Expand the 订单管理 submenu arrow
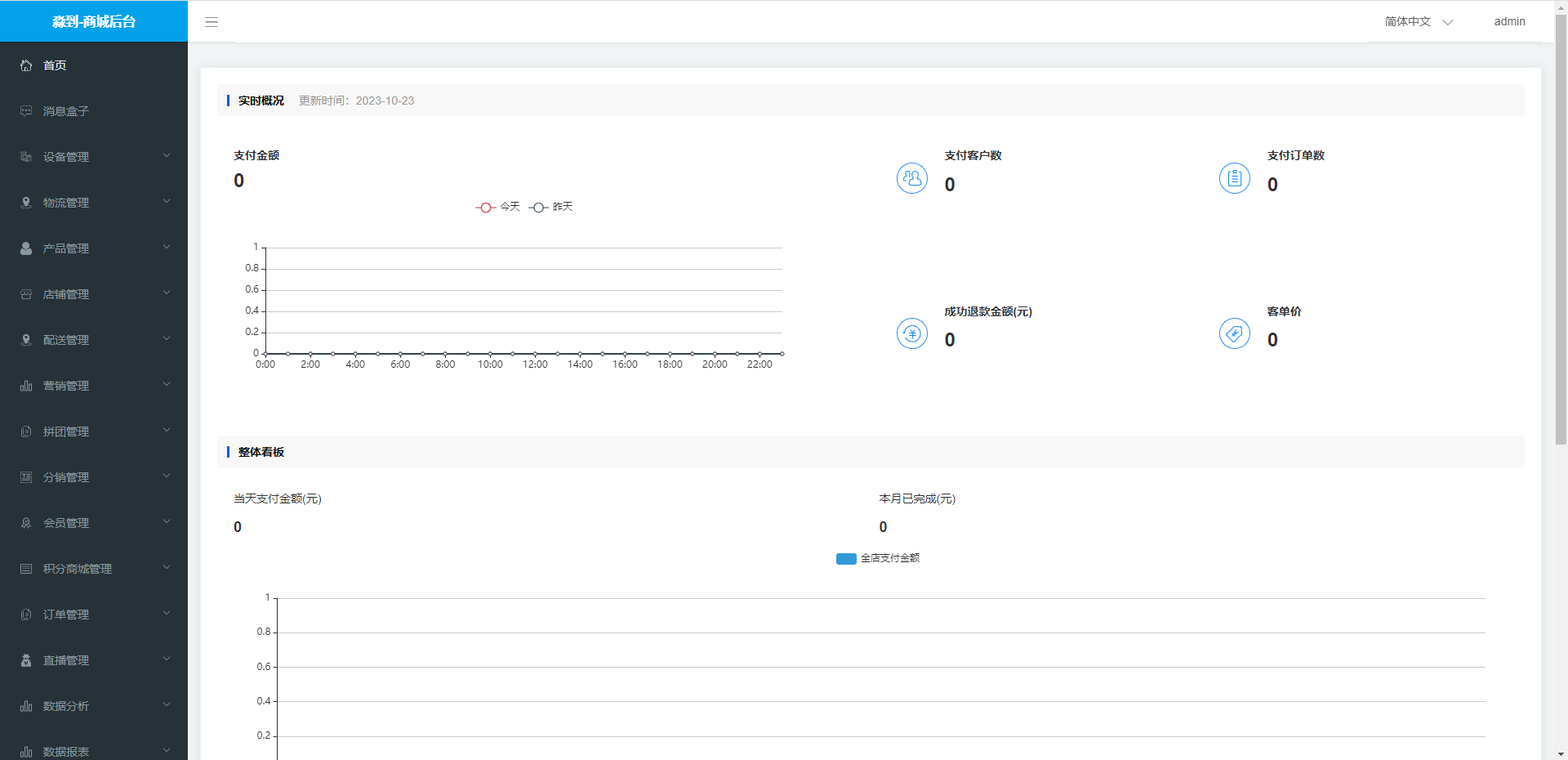1568x760 pixels. coord(167,613)
